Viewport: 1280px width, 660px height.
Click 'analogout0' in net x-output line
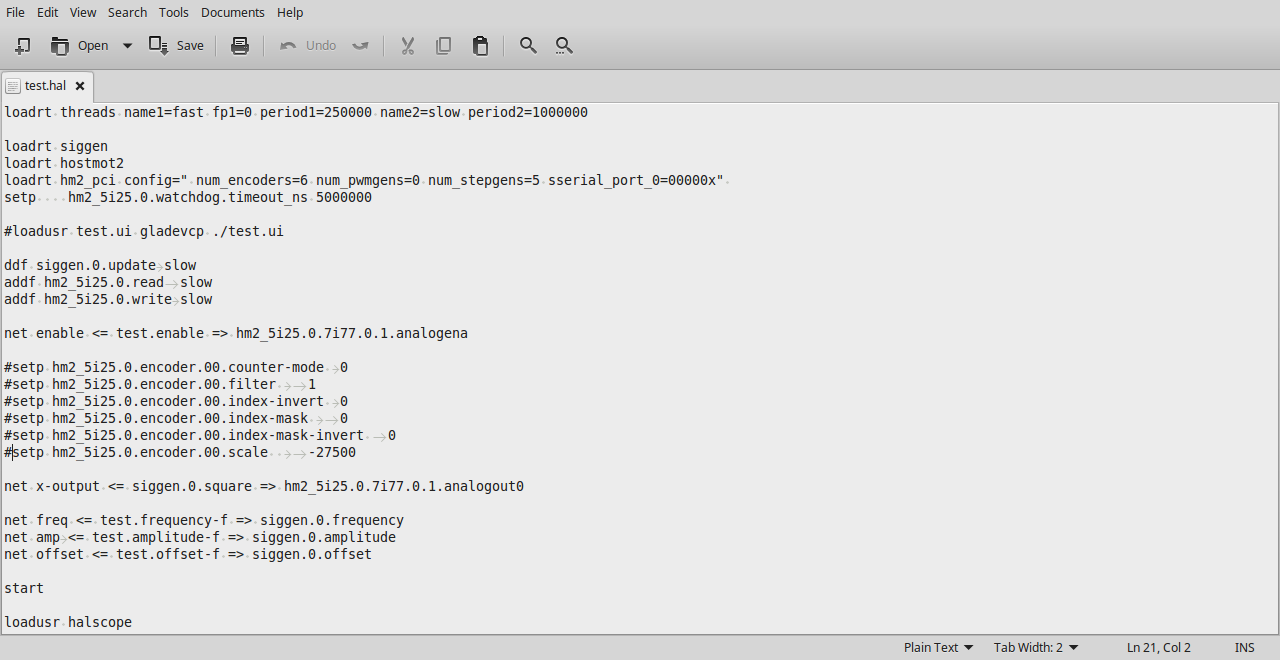point(484,486)
